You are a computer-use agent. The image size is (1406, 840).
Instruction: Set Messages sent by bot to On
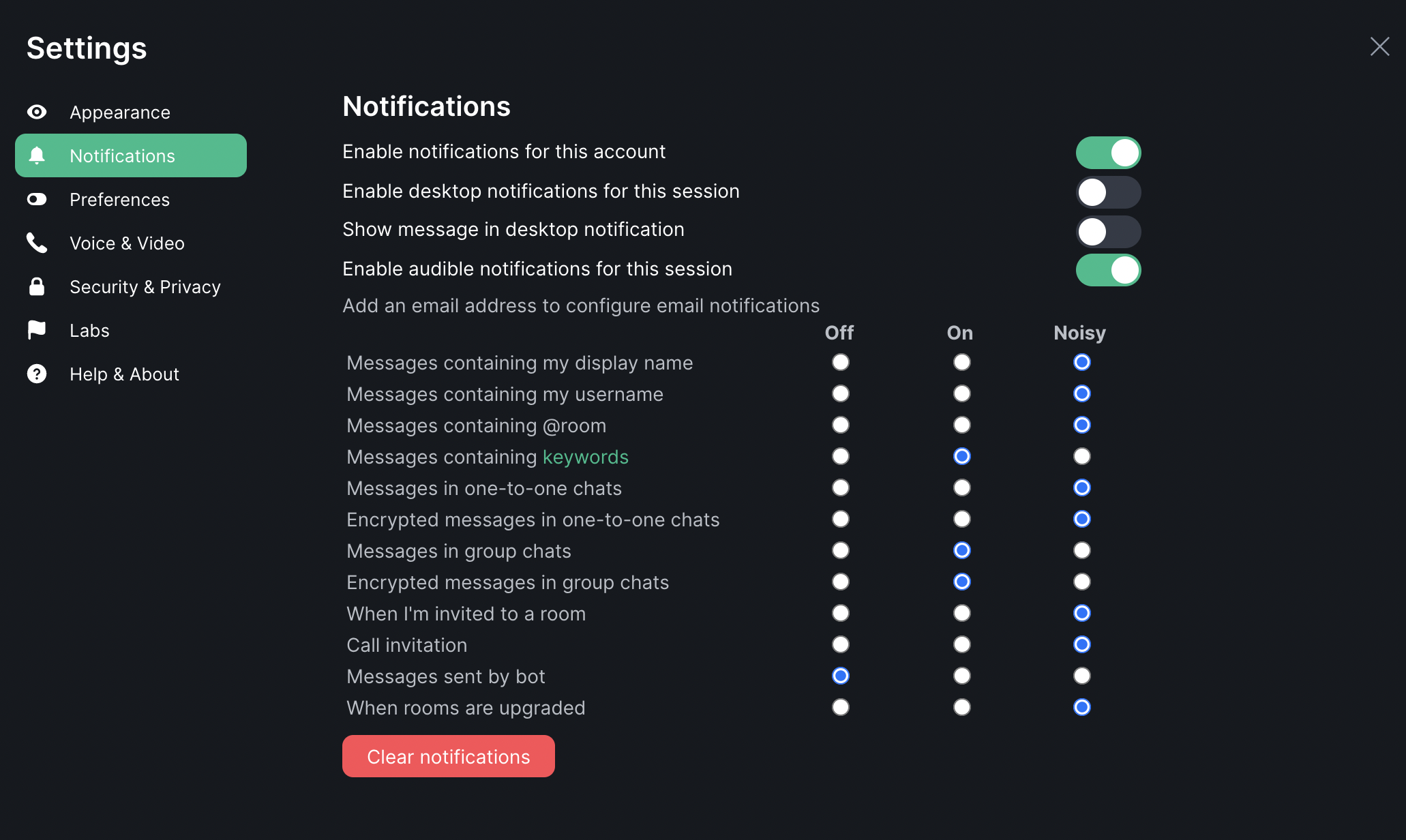coord(961,676)
